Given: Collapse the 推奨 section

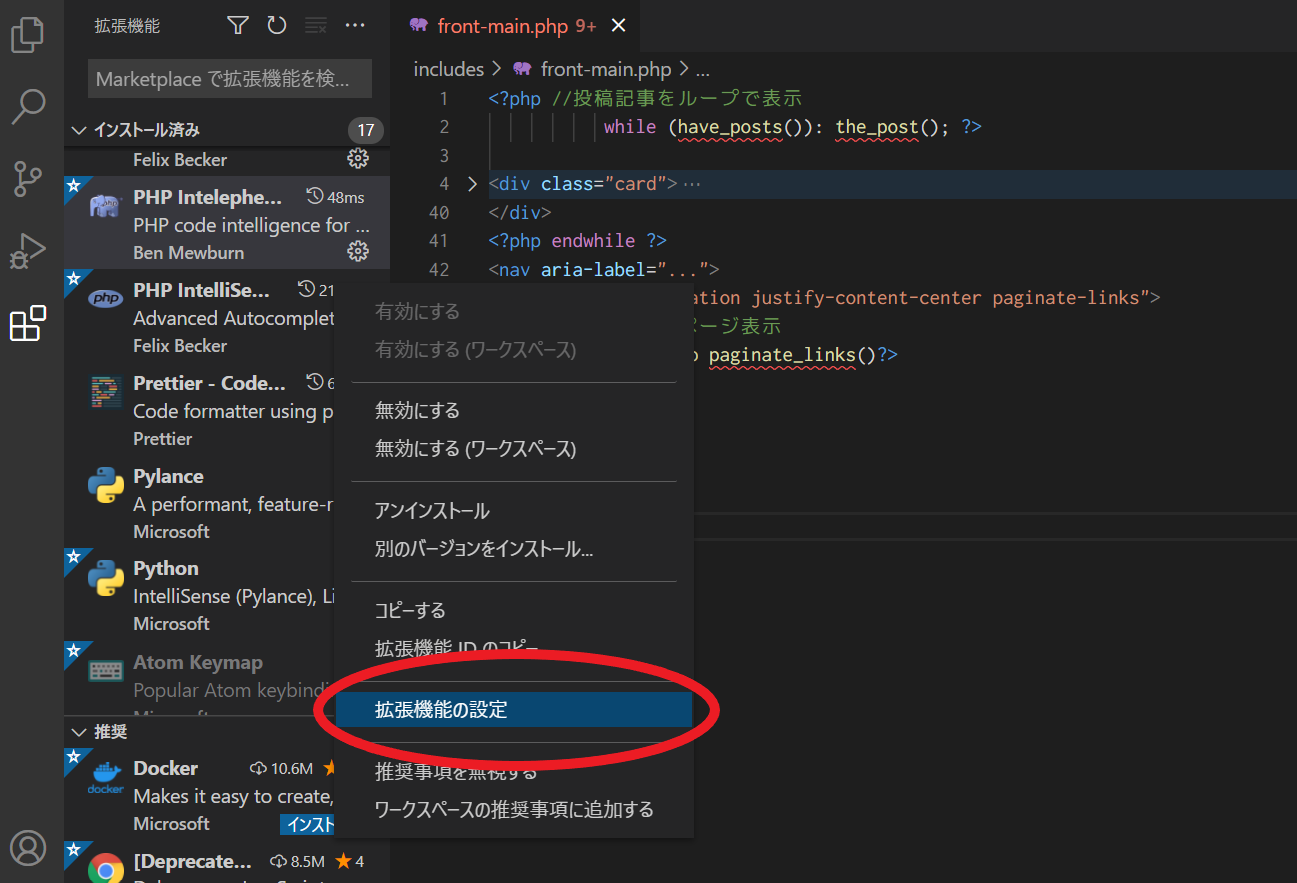Looking at the screenshot, I should click(79, 732).
